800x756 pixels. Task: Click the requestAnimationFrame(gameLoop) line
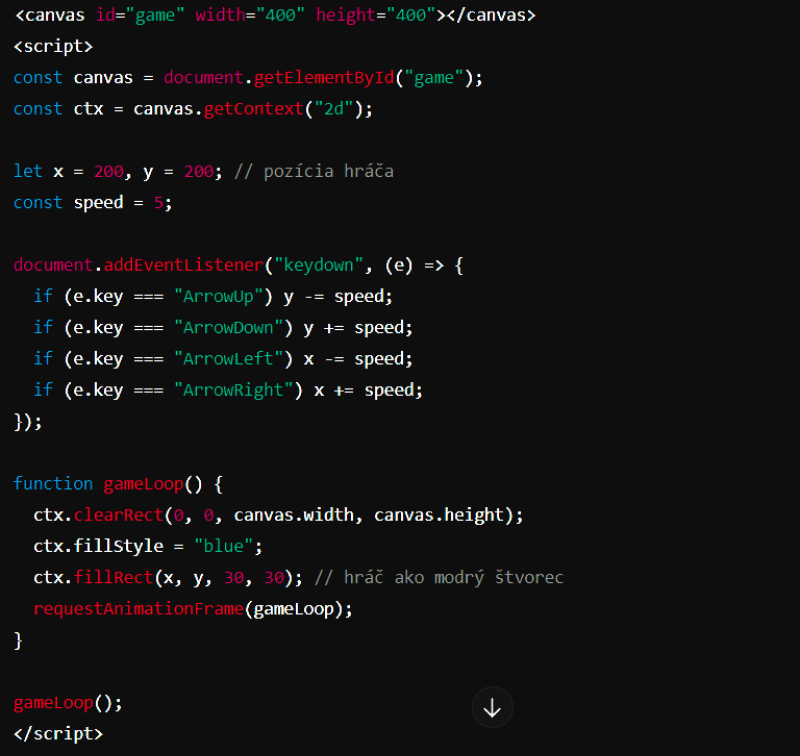click(193, 609)
